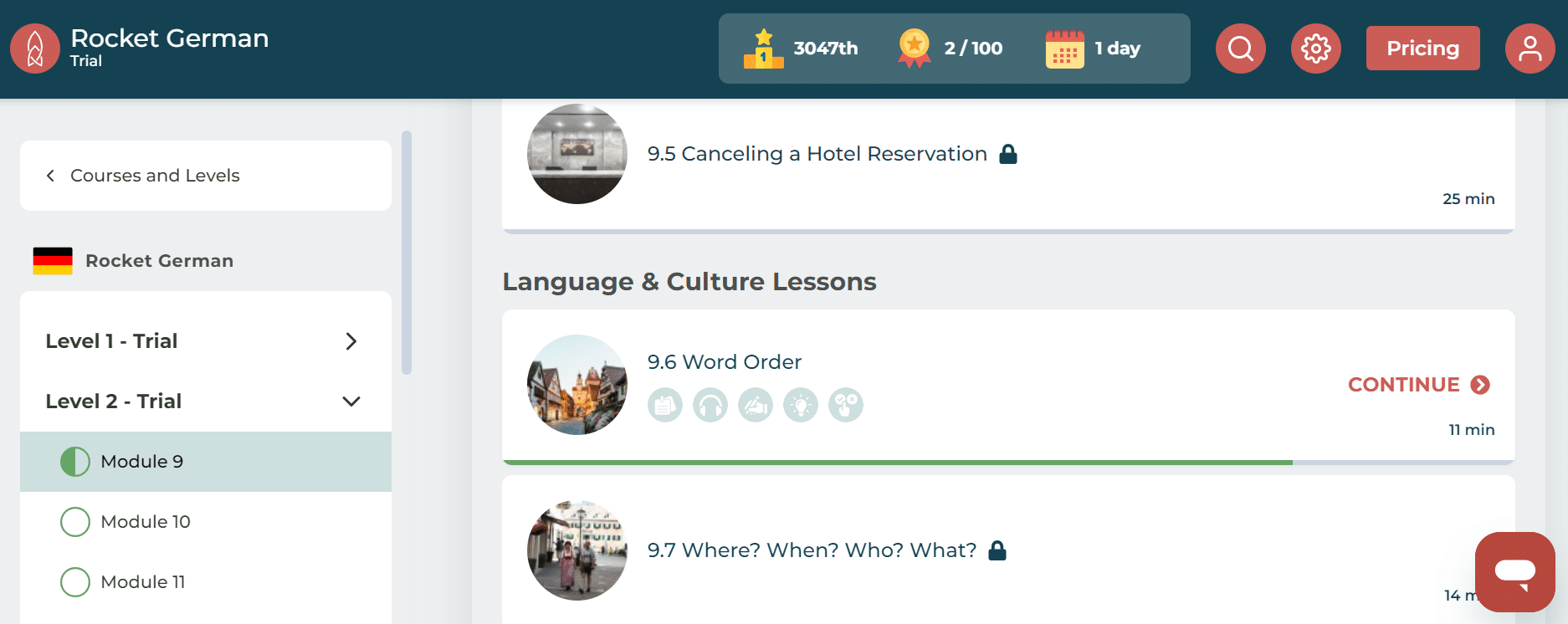Select the Module 10 progress circle
1568x624 pixels.
75,522
